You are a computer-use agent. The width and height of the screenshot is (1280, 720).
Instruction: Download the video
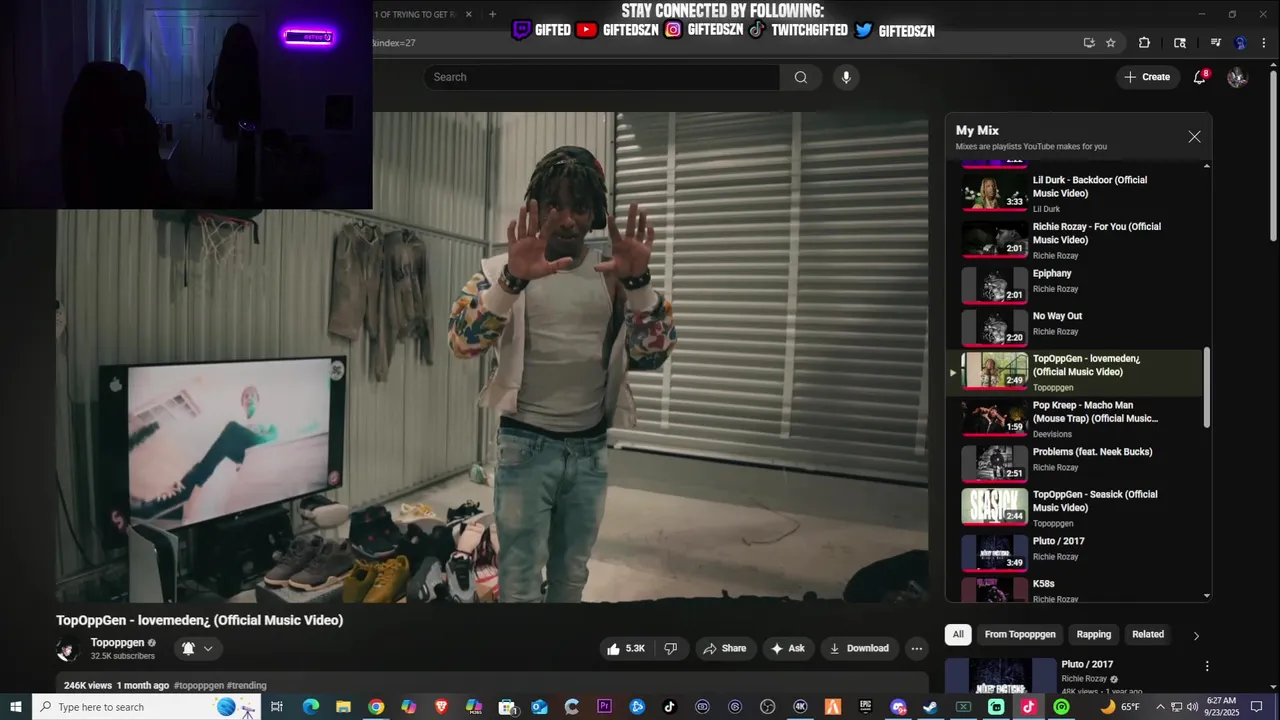coord(859,648)
